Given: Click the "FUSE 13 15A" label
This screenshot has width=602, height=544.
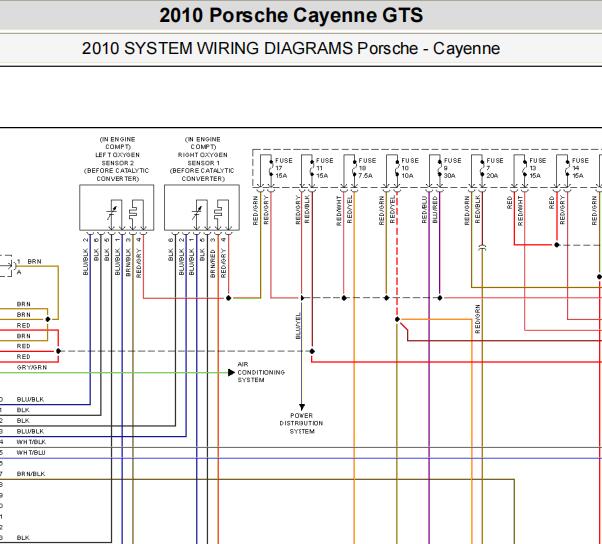Looking at the screenshot, I should (x=538, y=168).
